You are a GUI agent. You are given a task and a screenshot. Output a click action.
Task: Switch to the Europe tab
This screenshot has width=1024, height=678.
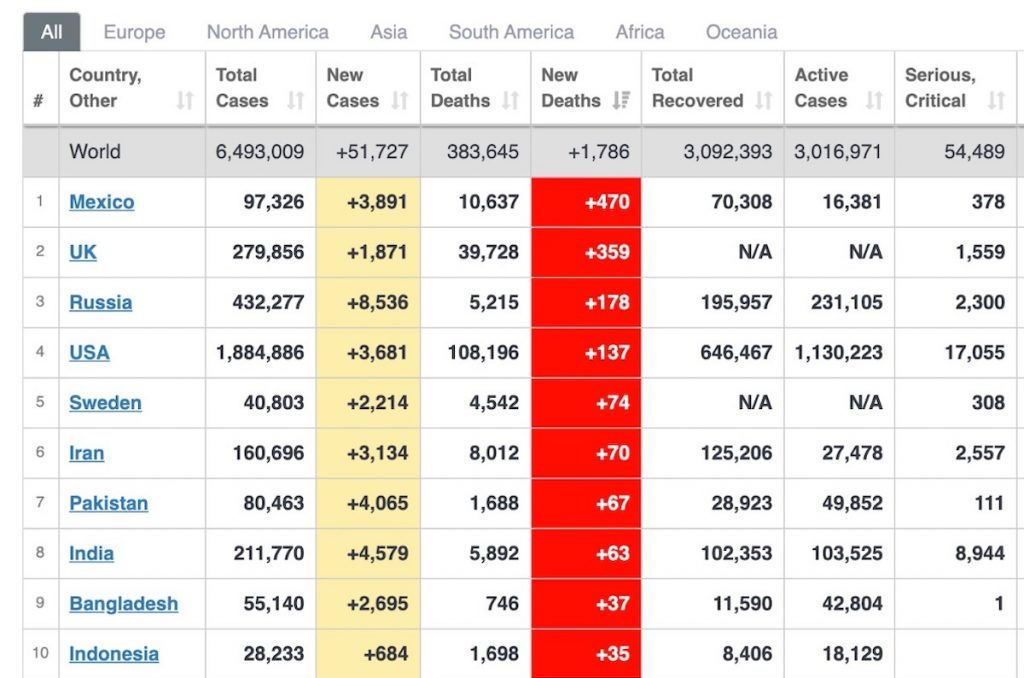(x=134, y=32)
